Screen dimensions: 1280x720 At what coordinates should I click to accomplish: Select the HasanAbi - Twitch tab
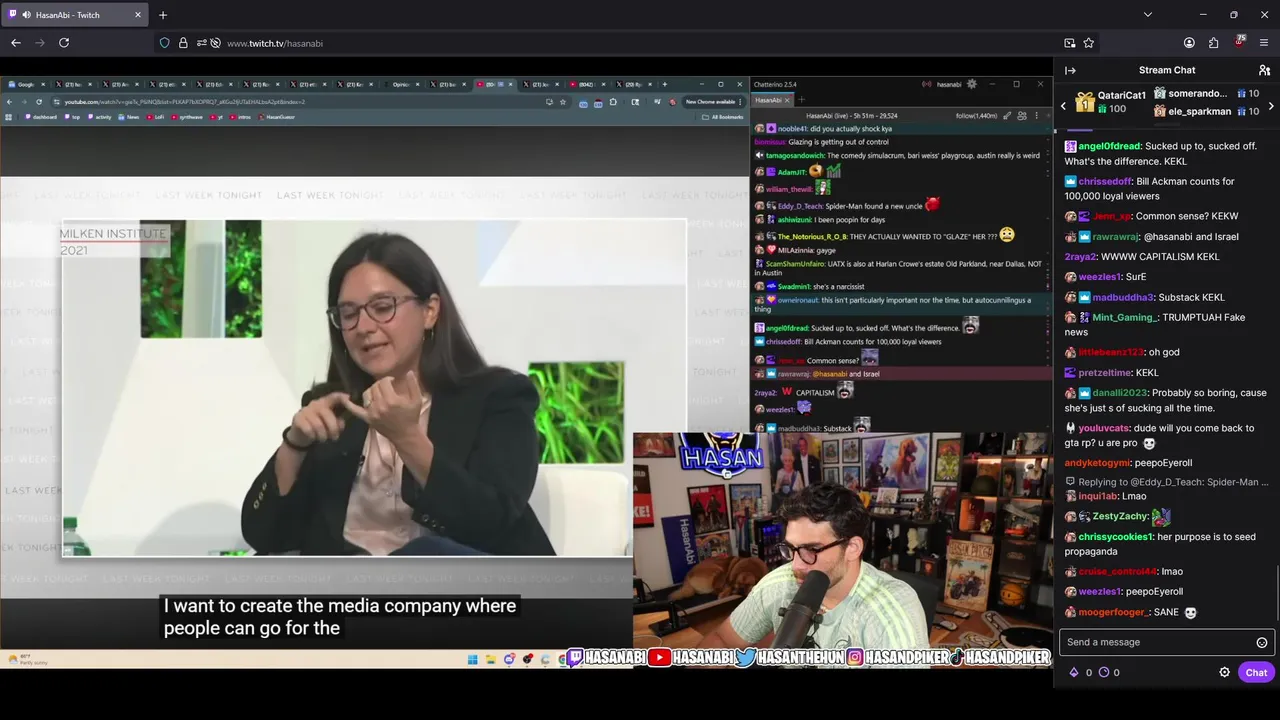tap(76, 15)
